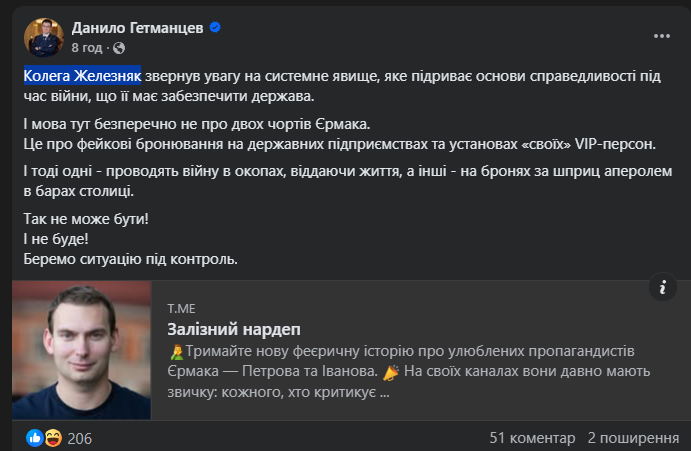
Task: Click the "Беремо ситуацію під контроль." line
Action: (x=130, y=259)
